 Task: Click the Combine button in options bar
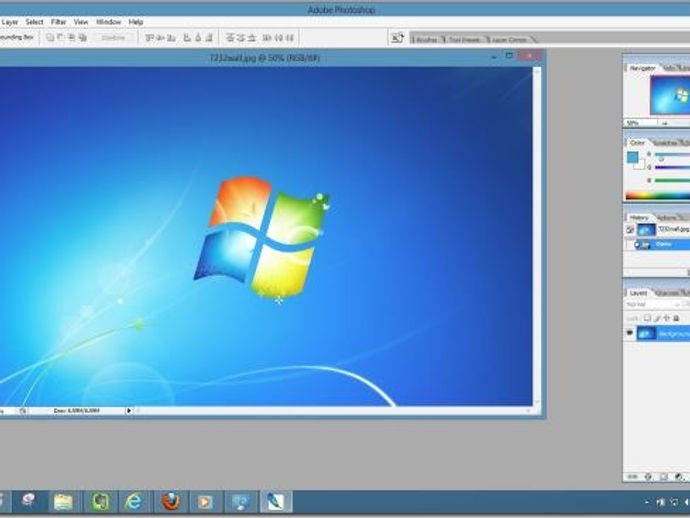(113, 38)
